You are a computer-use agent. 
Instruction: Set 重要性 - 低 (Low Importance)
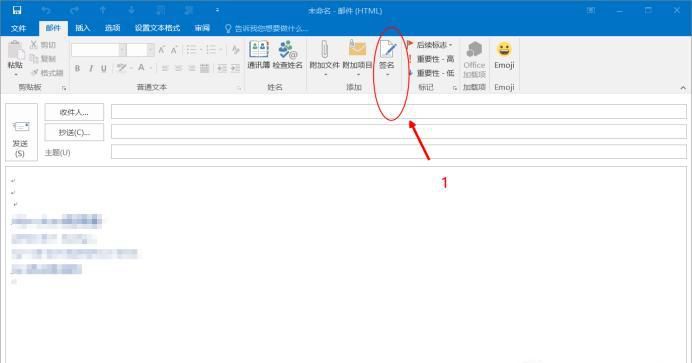pyautogui.click(x=431, y=73)
